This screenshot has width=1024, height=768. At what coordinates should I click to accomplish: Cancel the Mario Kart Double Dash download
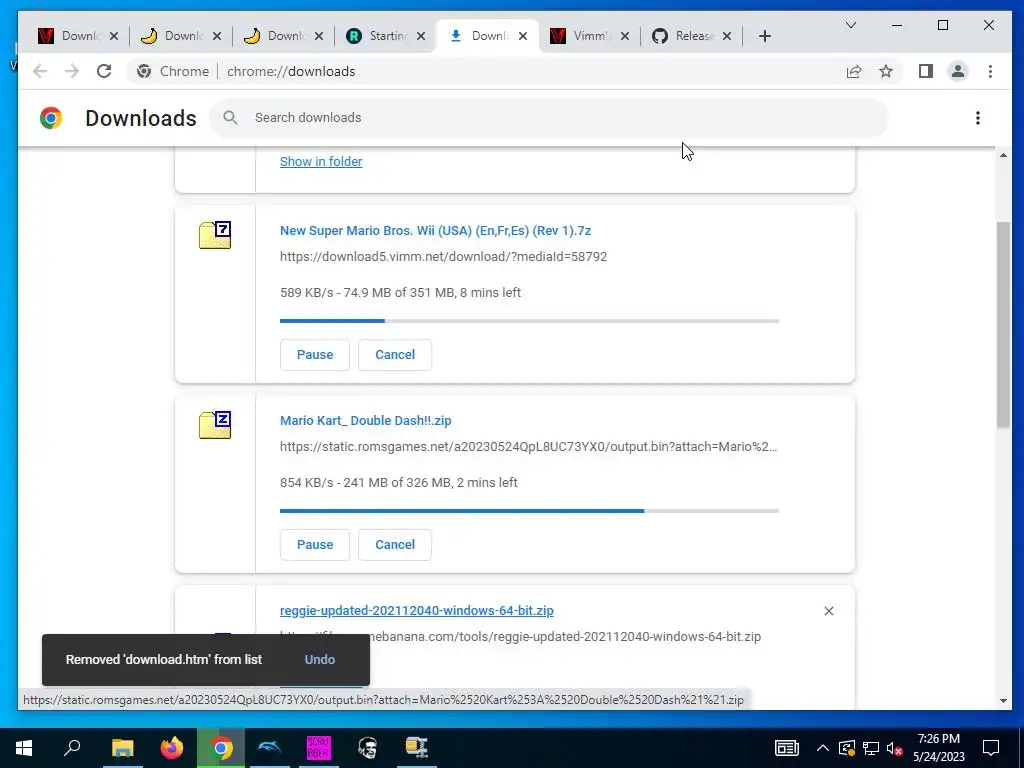(394, 545)
